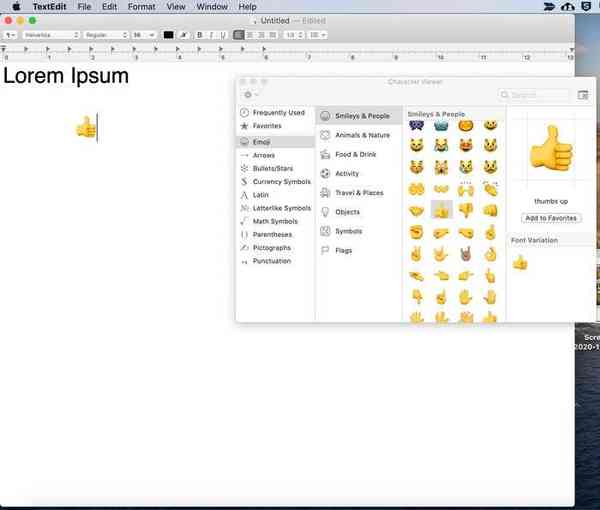The width and height of the screenshot is (600, 510).
Task: Open the gear action menu dropdown
Action: point(251,95)
